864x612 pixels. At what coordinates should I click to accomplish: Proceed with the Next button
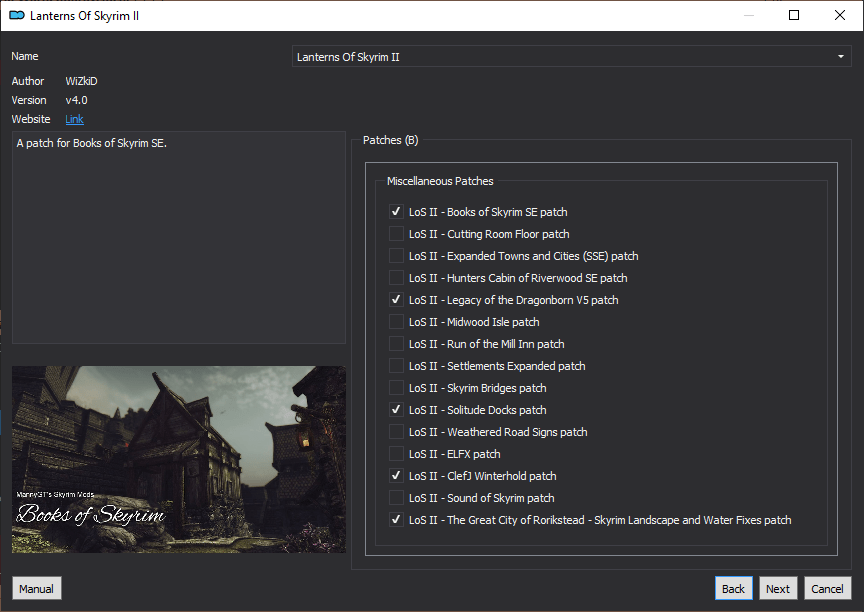click(x=777, y=588)
